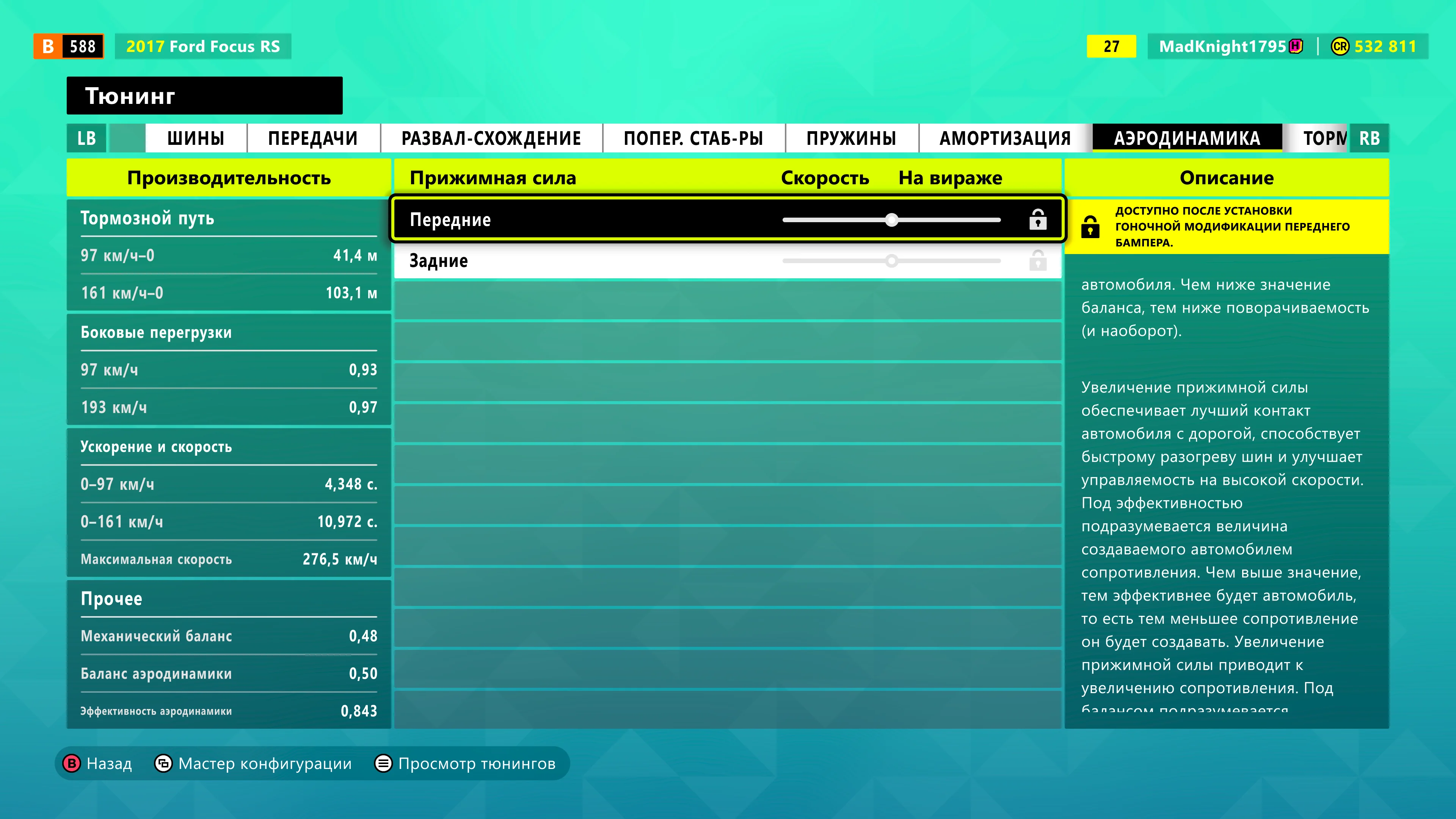Click the Производительность header
The height and width of the screenshot is (819, 1456).
pyautogui.click(x=229, y=177)
